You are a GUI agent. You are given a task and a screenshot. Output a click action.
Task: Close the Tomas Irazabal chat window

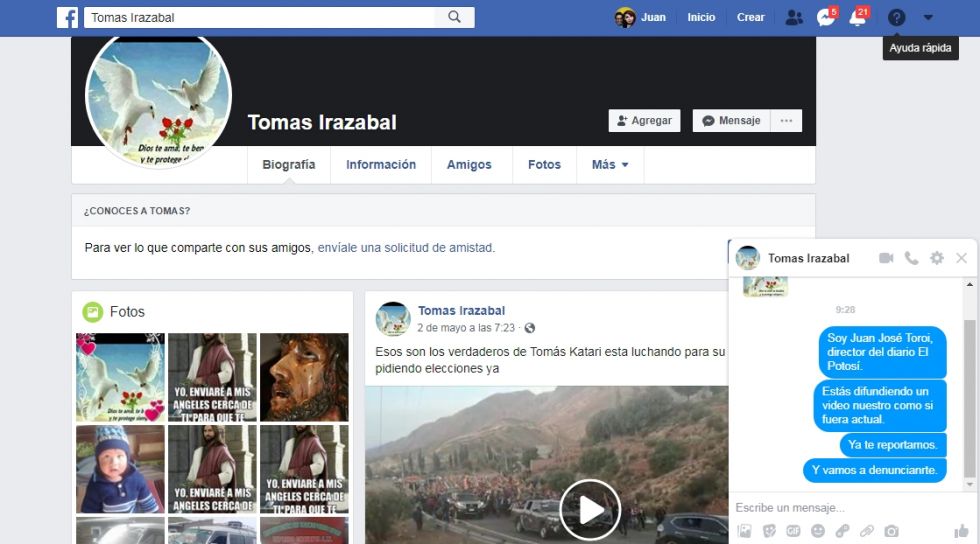click(961, 258)
